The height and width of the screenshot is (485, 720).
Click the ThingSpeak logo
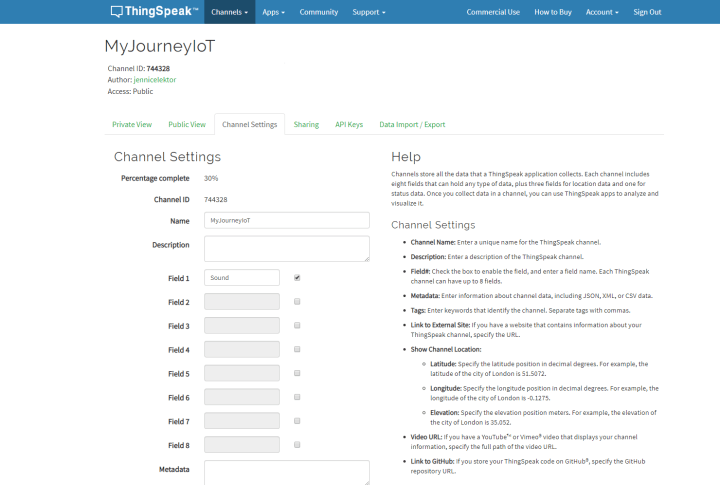pos(154,11)
